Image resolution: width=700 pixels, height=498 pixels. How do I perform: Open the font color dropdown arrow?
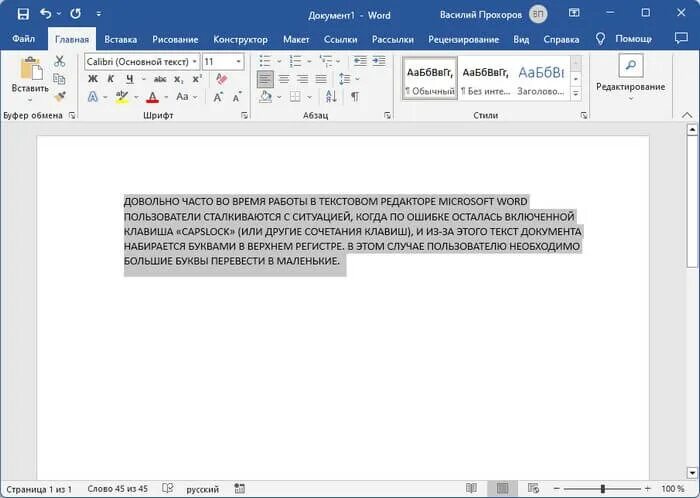click(x=166, y=97)
